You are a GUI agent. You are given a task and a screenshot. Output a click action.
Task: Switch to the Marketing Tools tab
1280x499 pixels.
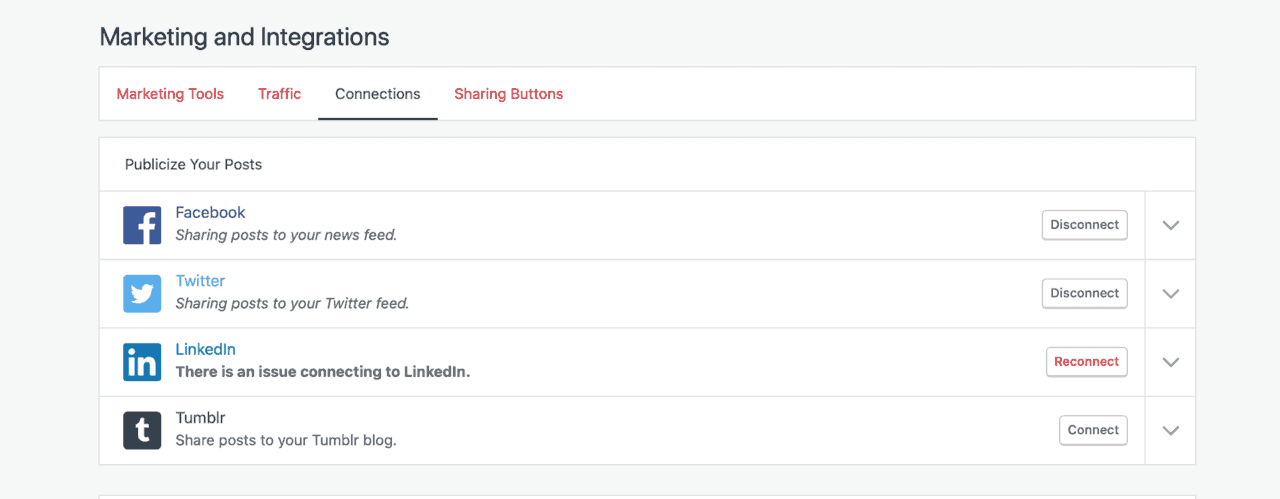point(170,94)
